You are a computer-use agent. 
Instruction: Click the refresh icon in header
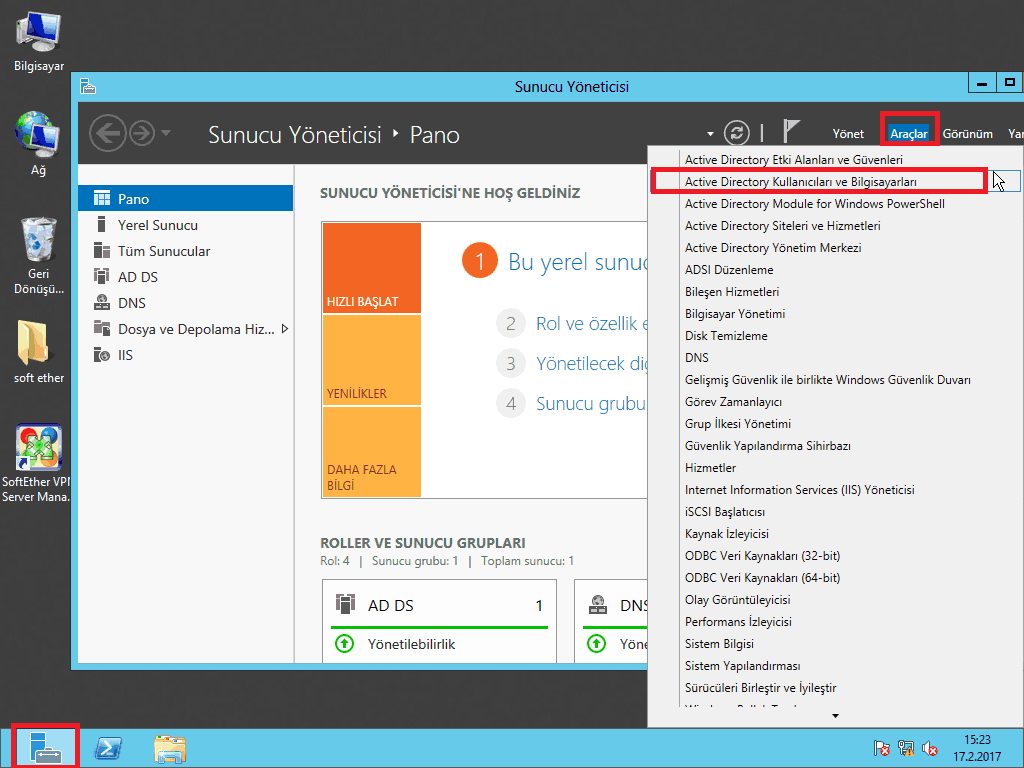[x=737, y=133]
